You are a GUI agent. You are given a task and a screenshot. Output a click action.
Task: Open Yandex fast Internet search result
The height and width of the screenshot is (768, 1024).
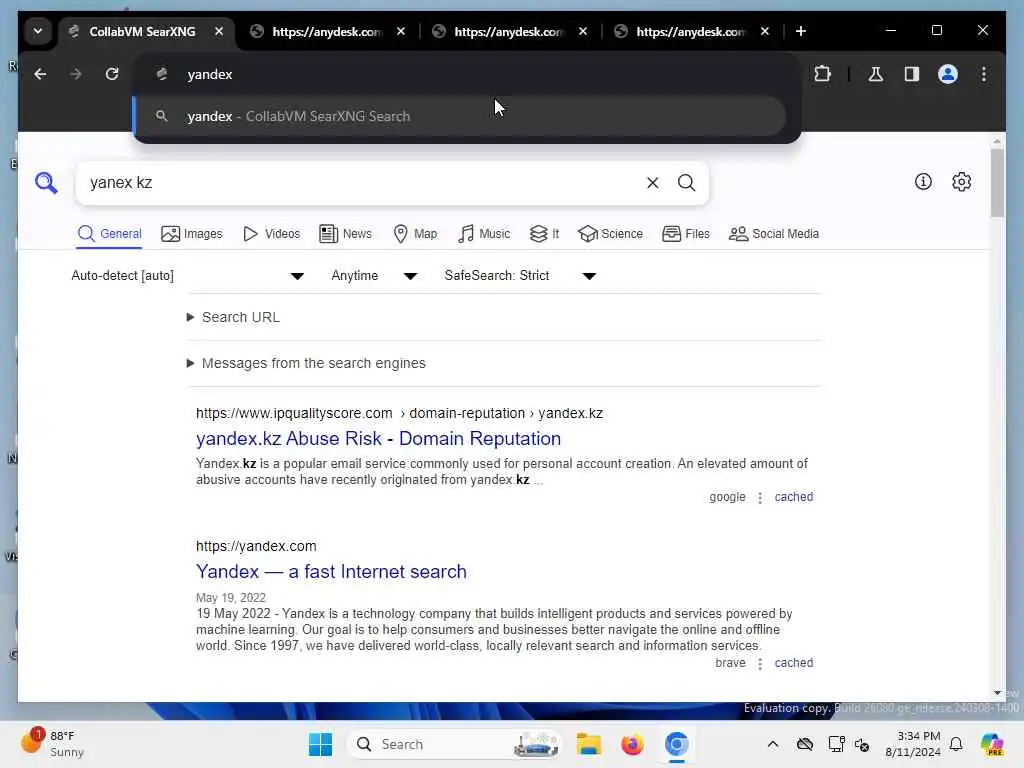[331, 572]
